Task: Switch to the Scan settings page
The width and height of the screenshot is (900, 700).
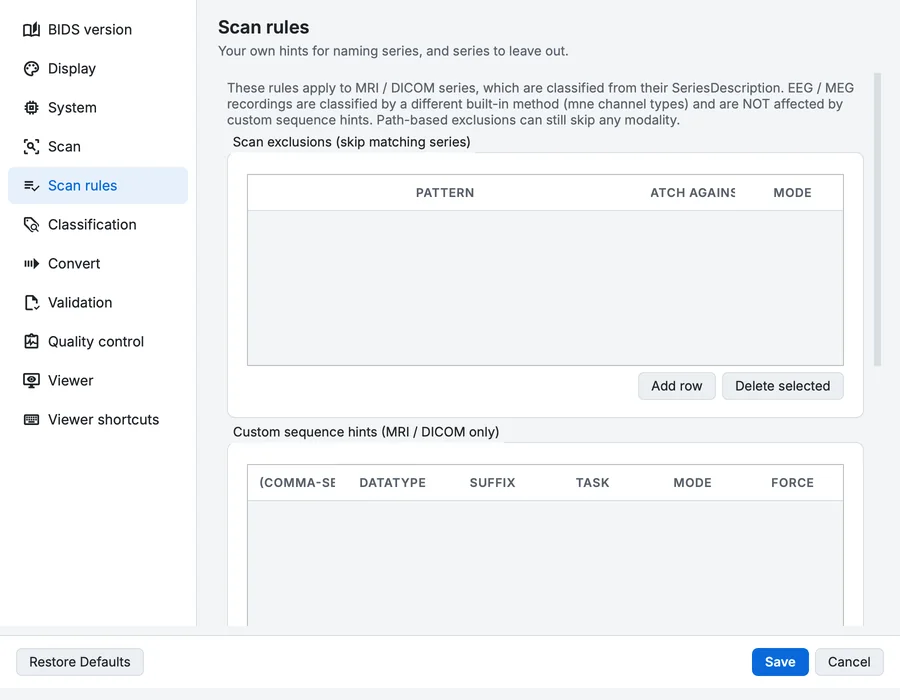Action: (98, 146)
